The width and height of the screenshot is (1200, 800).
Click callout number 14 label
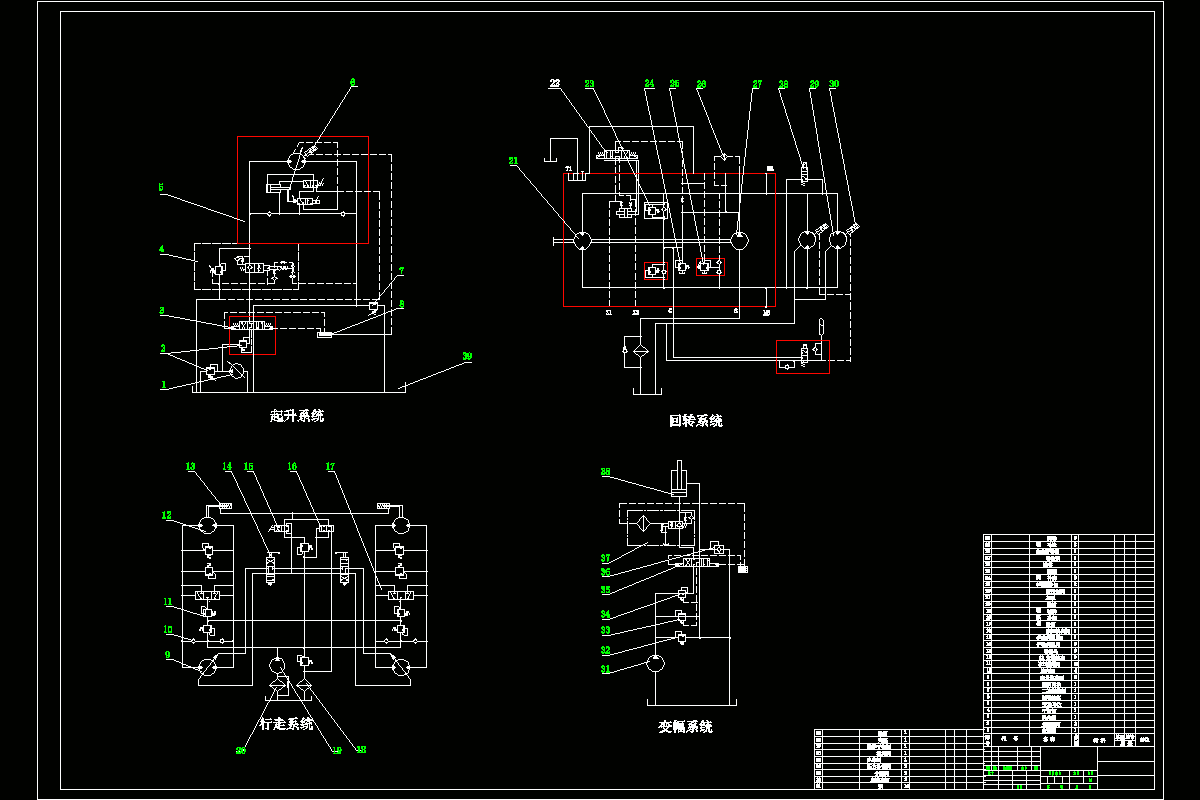click(x=227, y=466)
